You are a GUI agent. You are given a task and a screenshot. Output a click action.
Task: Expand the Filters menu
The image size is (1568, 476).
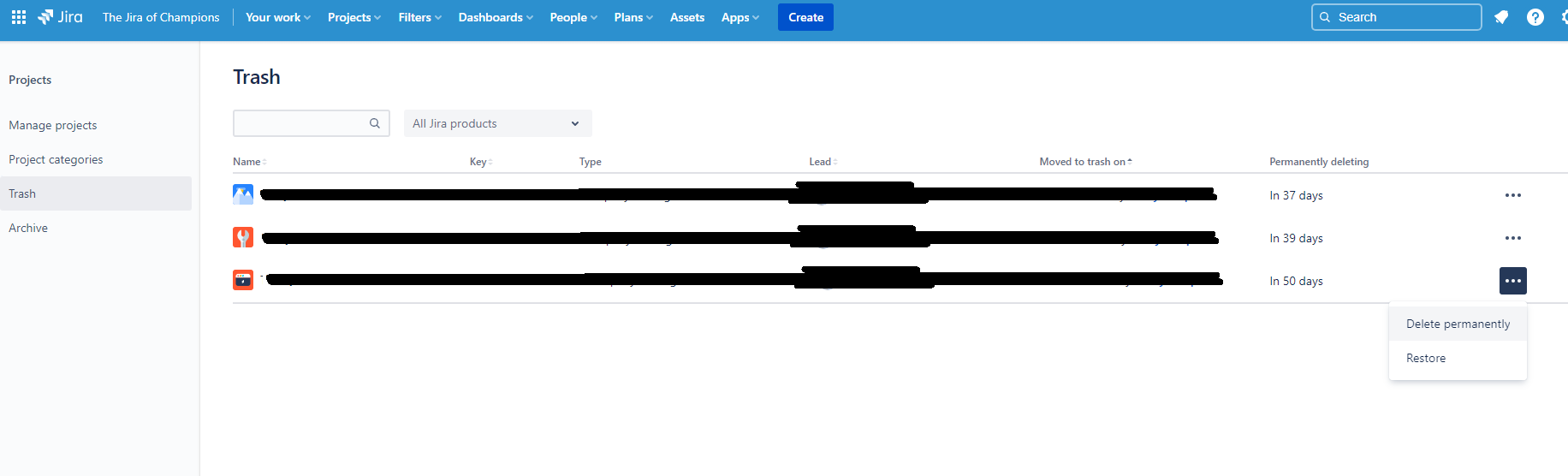pos(419,17)
